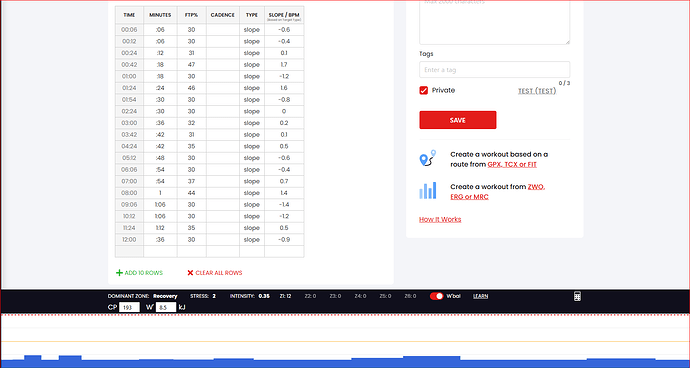Open the ZWO, ERG or MRC link
The height and width of the screenshot is (368, 690).
[x=497, y=191]
